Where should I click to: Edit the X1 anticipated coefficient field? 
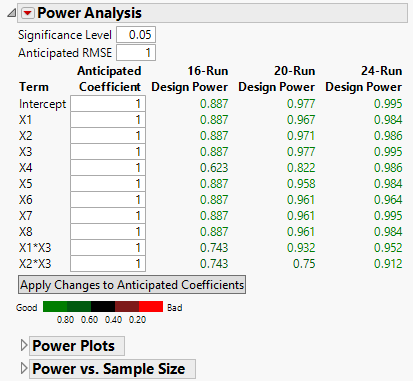[x=108, y=120]
